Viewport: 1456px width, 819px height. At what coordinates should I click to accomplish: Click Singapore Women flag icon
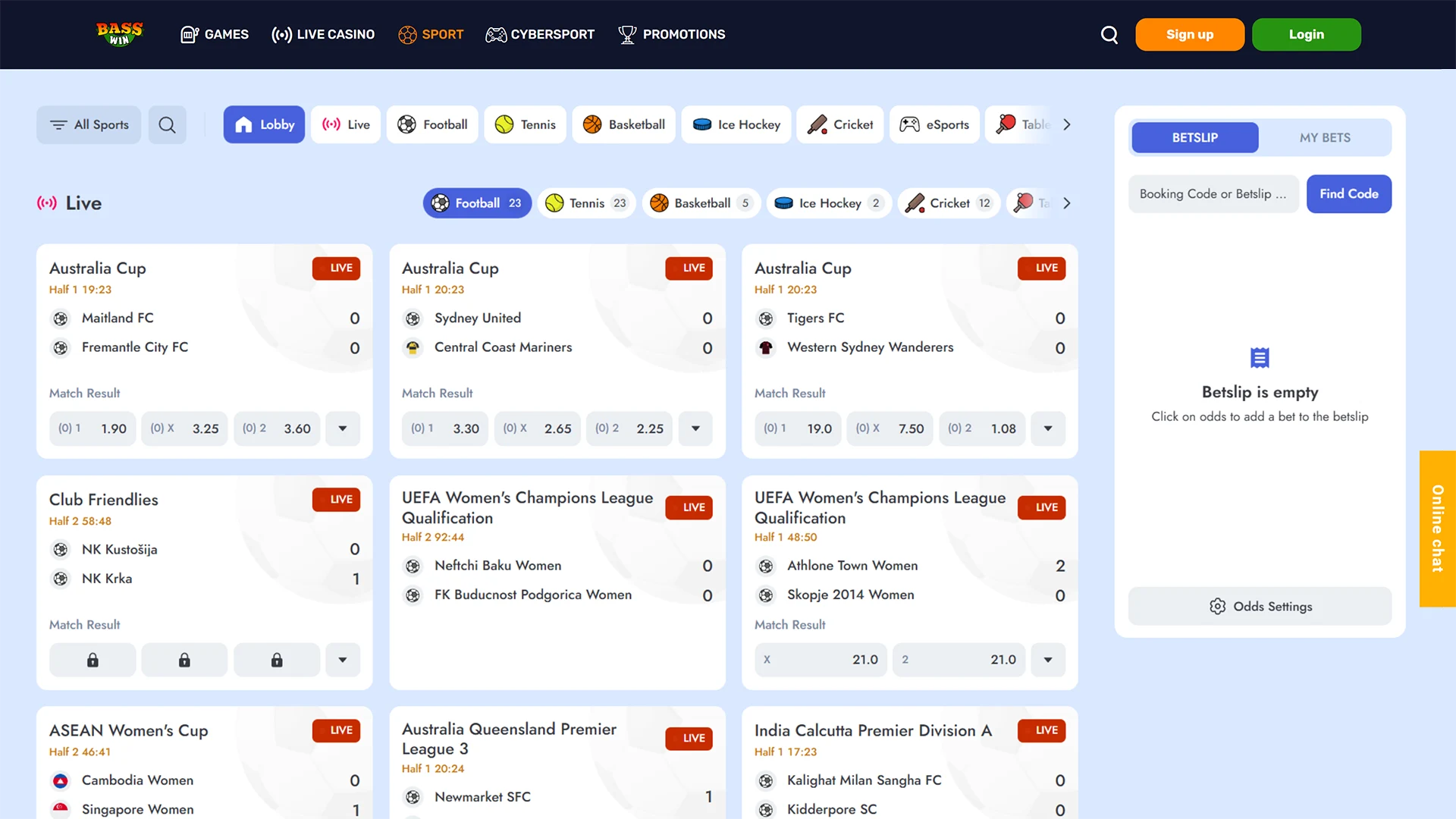tap(61, 809)
